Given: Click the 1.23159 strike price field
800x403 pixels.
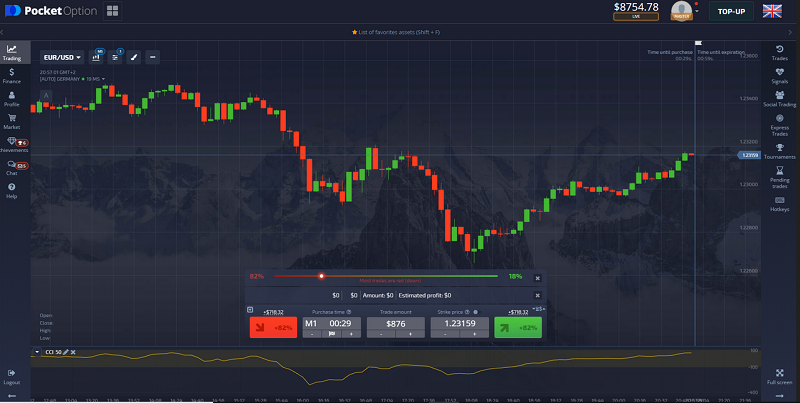Looking at the screenshot, I should (460, 323).
